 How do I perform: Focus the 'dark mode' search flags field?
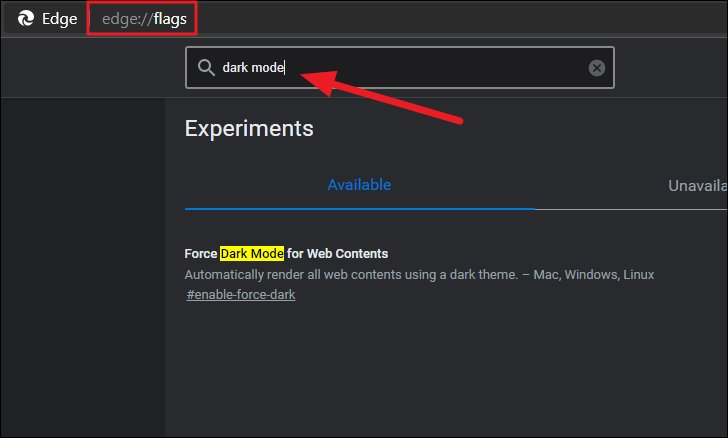point(400,68)
